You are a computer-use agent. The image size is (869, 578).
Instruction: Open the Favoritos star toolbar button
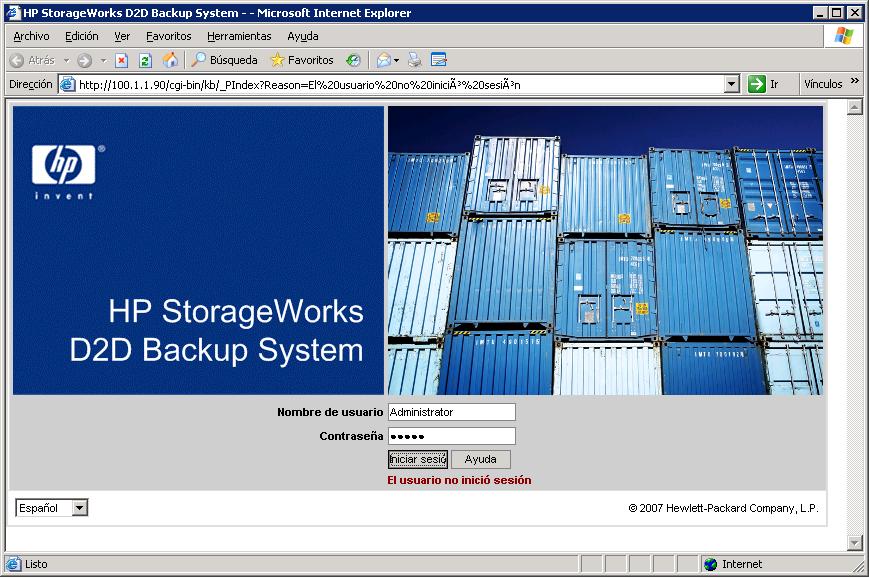pos(302,60)
